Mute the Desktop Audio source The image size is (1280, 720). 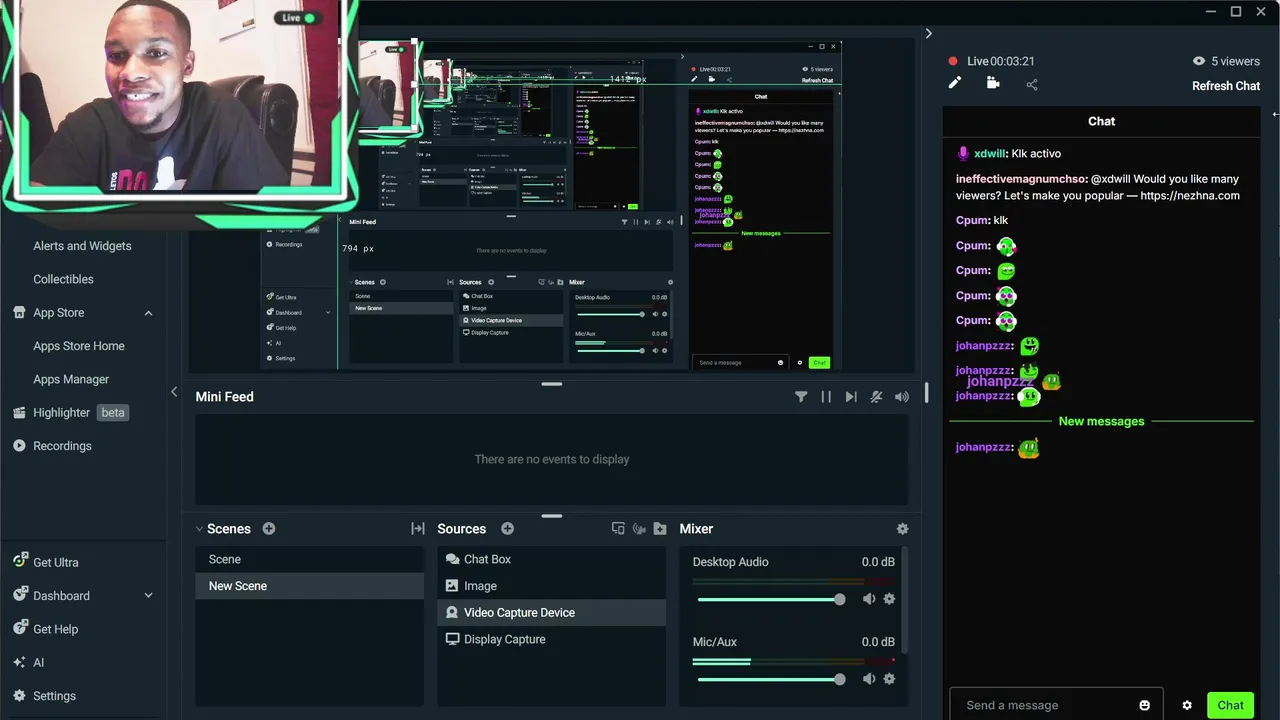(869, 599)
